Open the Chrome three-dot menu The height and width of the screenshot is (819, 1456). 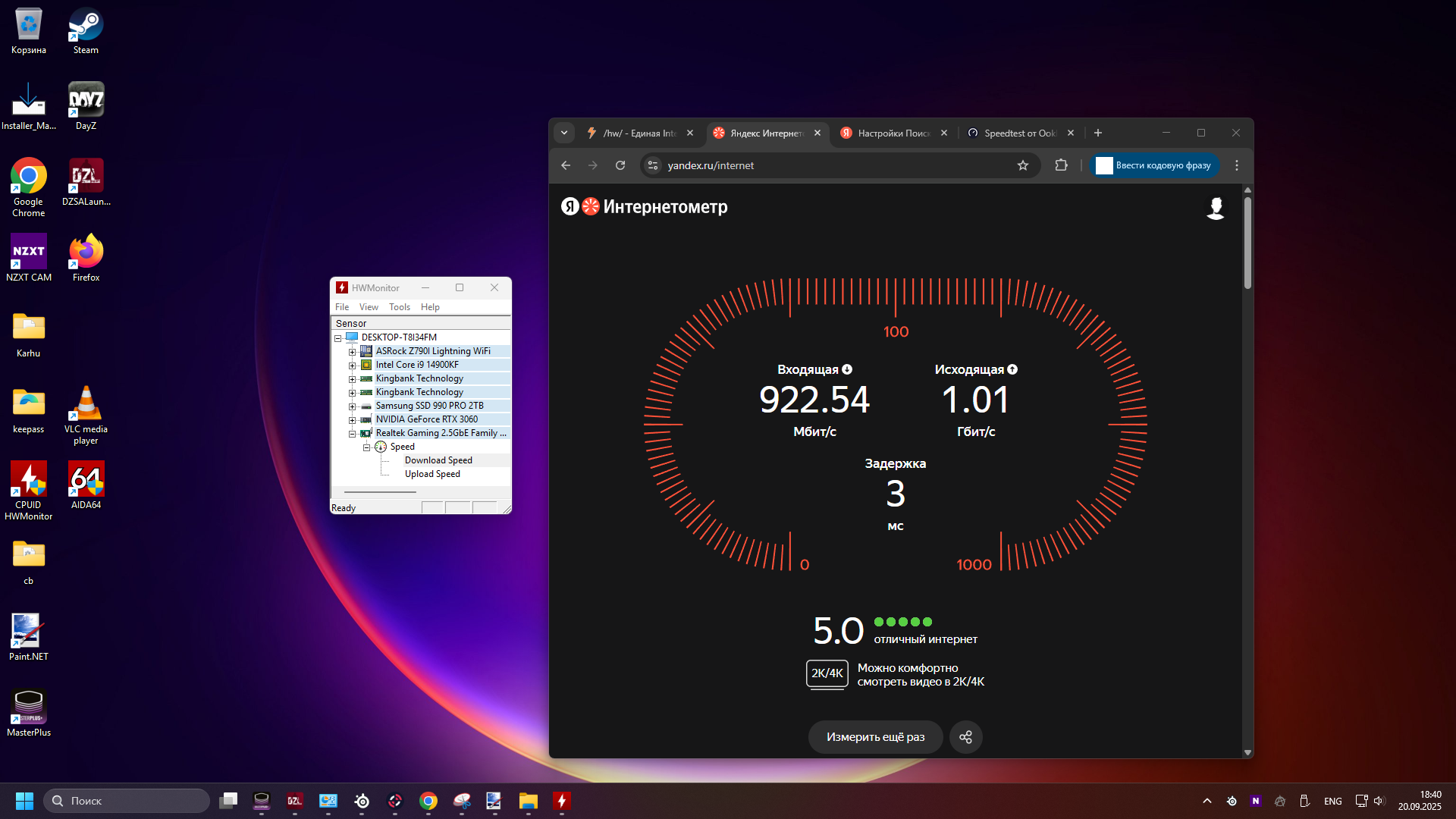pos(1237,165)
